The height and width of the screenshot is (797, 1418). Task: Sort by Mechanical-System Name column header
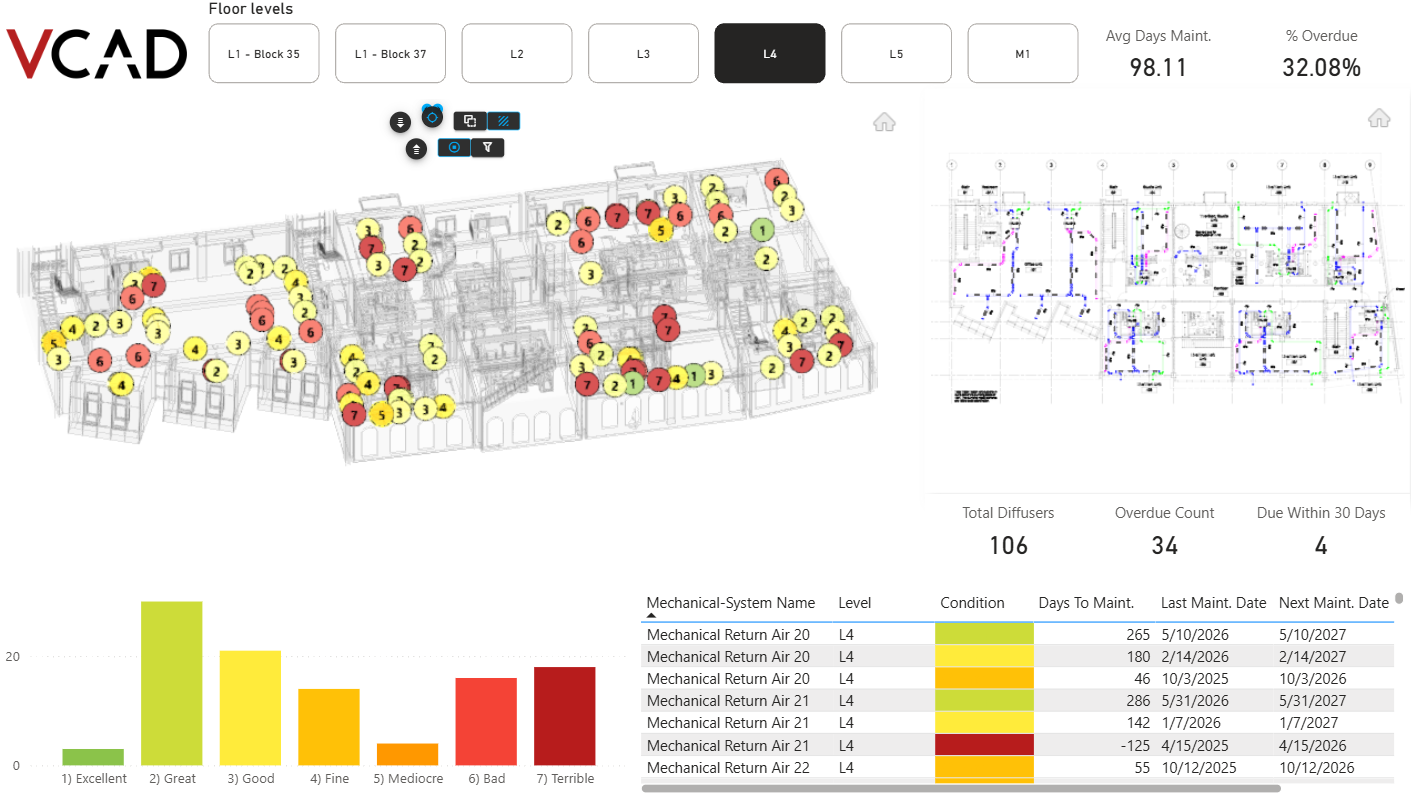731,603
